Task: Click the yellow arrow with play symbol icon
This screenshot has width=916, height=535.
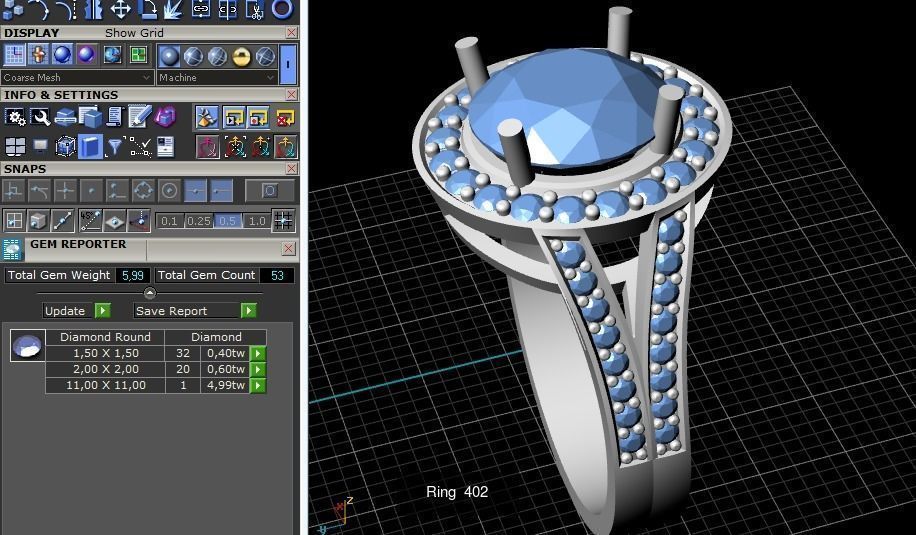Action: 234,117
